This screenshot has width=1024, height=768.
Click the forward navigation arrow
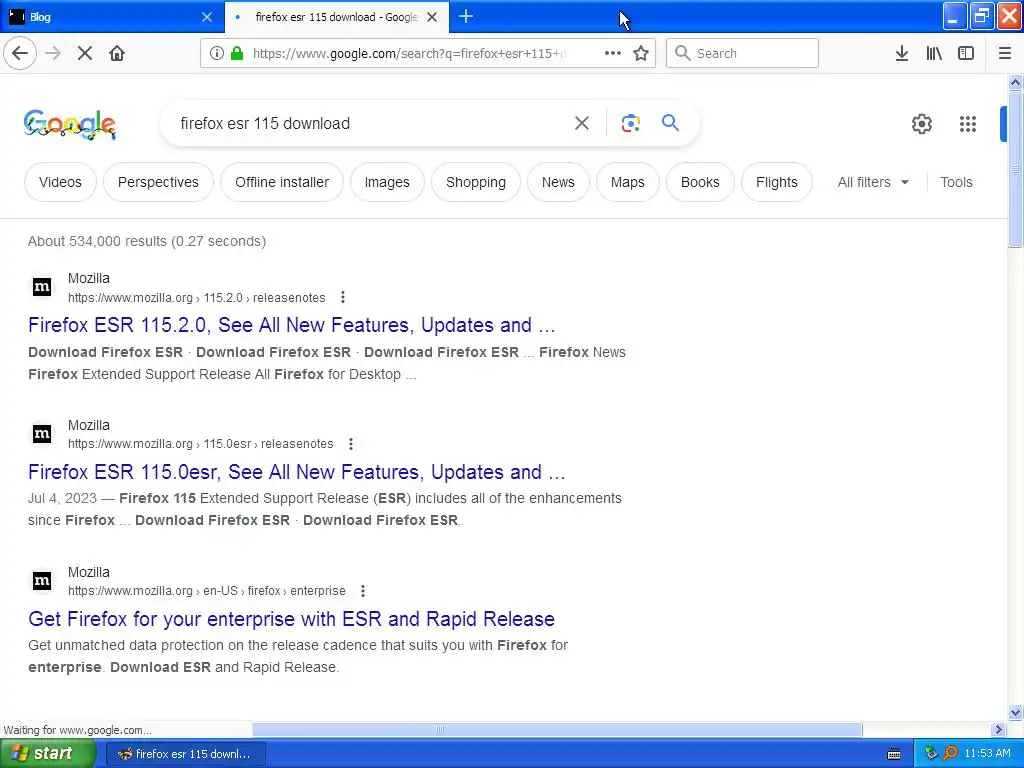pos(53,53)
